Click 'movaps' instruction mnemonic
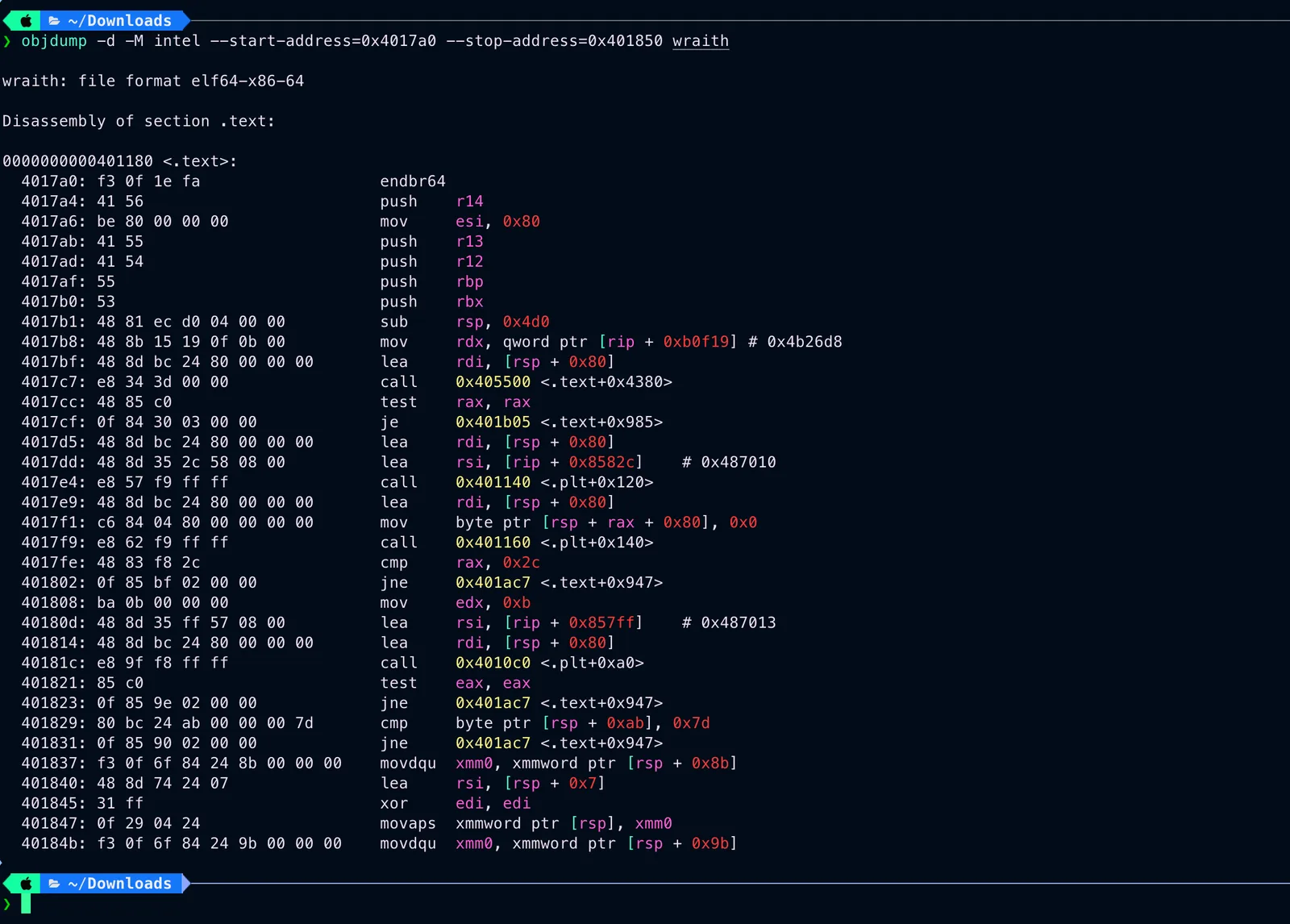 pos(408,823)
